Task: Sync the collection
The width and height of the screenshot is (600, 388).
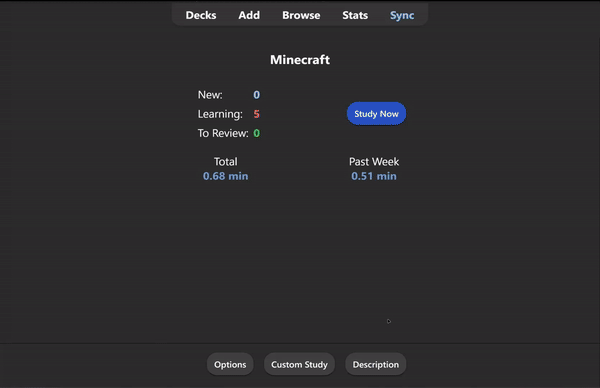Action: click(402, 15)
